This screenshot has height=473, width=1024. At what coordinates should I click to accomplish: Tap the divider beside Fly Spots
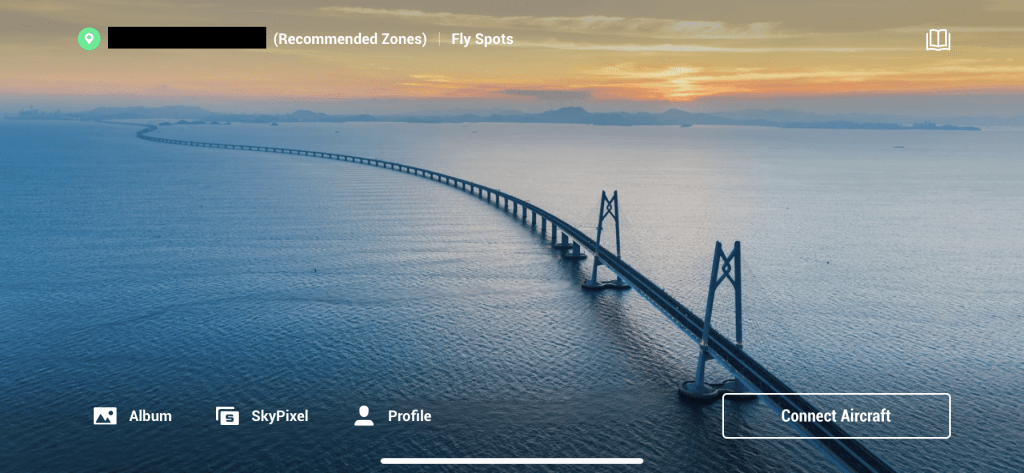tap(439, 39)
